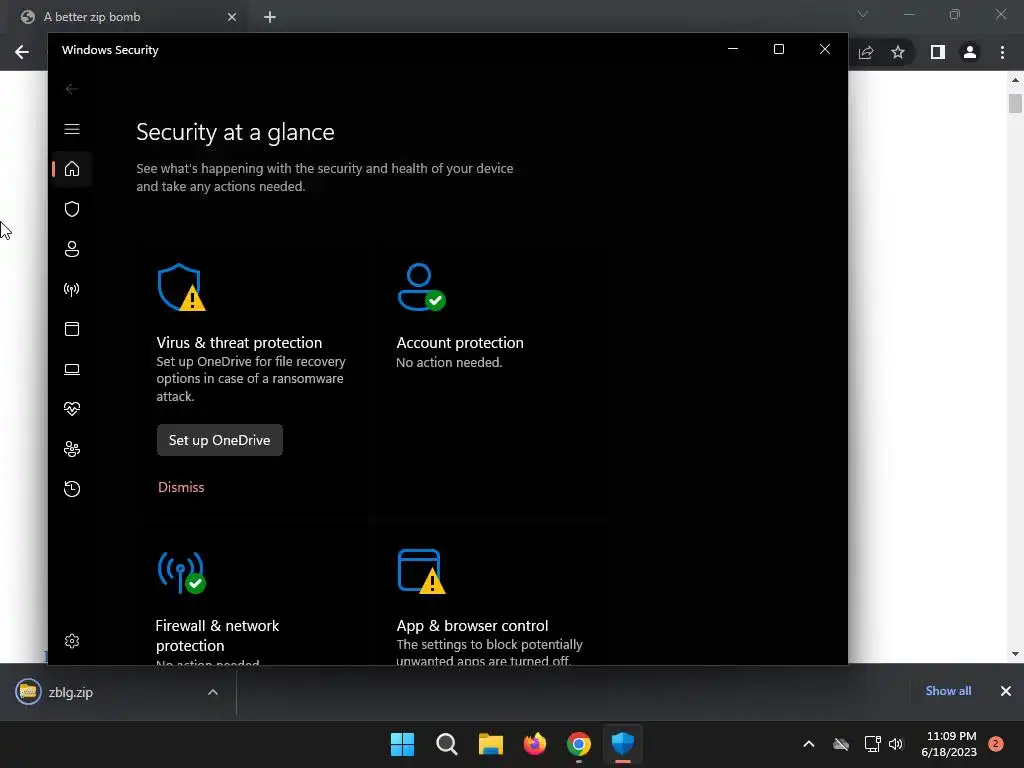This screenshot has height=768, width=1024.
Task: Click the Chrome page scrollbar thumb
Action: click(x=1015, y=103)
